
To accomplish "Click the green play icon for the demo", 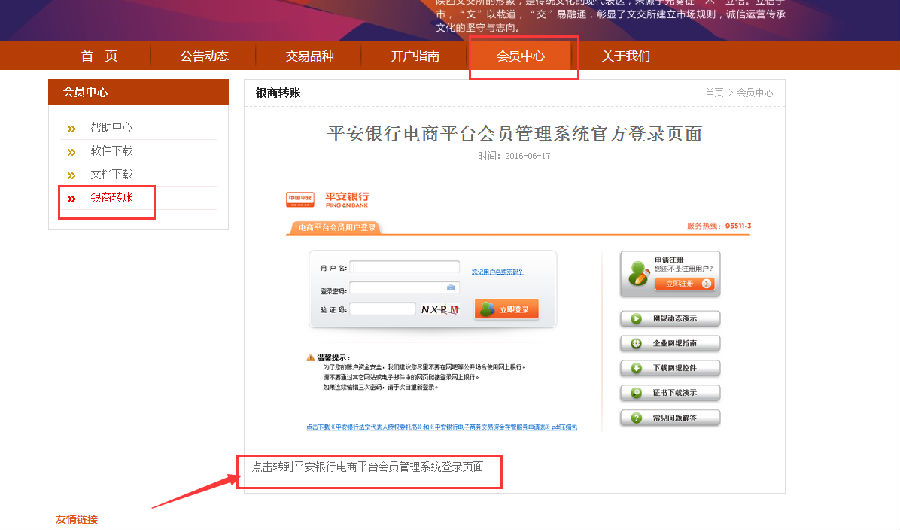I will coord(635,319).
